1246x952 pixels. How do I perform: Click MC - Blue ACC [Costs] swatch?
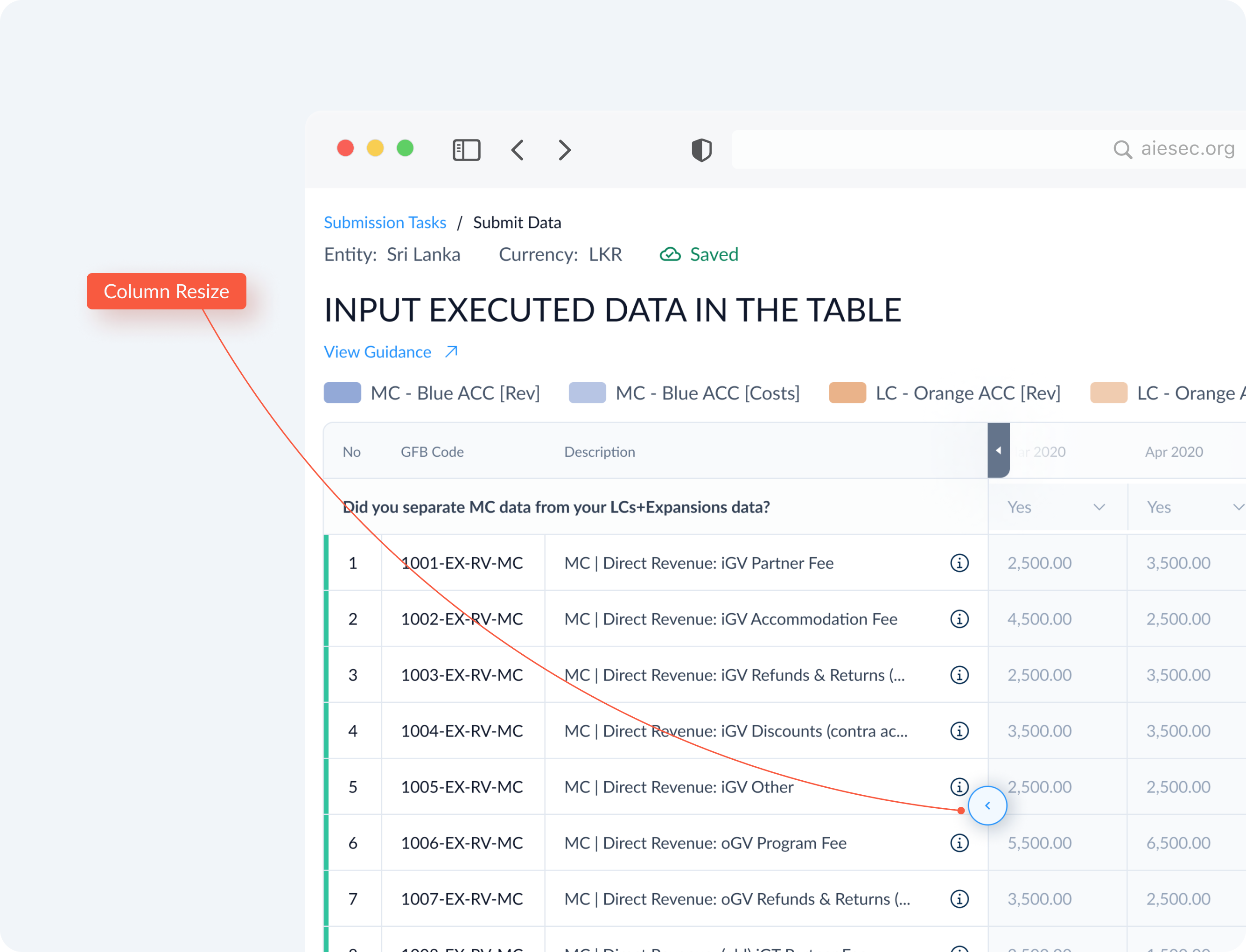587,393
